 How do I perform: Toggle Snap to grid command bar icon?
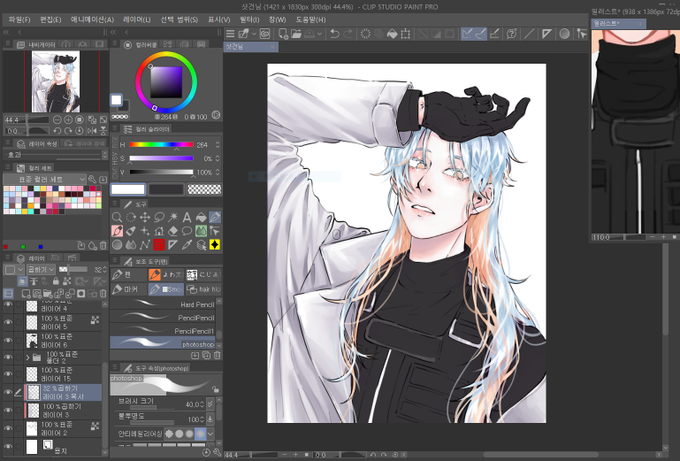pyautogui.click(x=494, y=33)
